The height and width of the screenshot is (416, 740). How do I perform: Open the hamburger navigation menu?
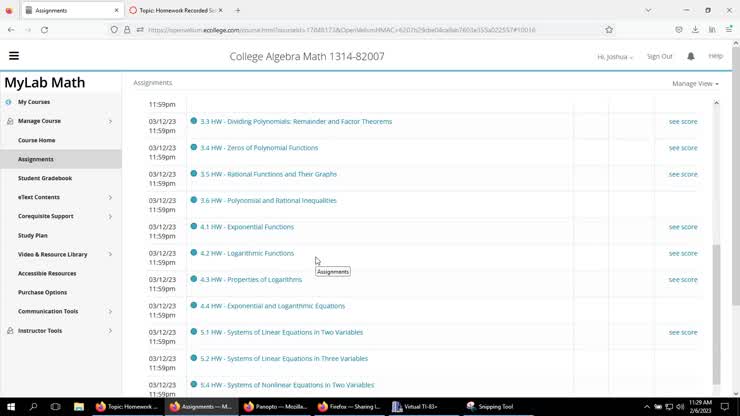tap(14, 56)
